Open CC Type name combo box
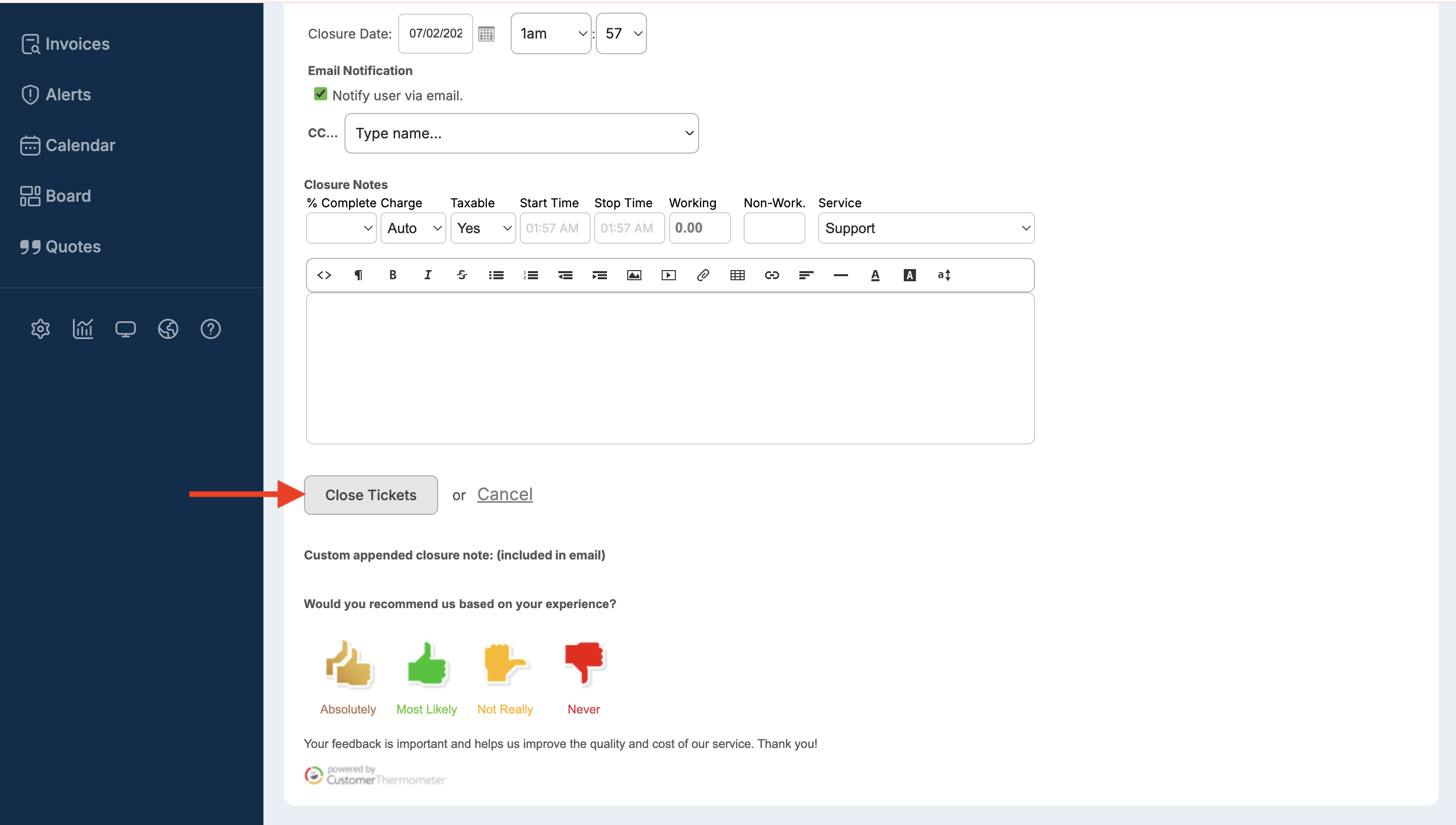Image resolution: width=1456 pixels, height=825 pixels. [x=521, y=133]
